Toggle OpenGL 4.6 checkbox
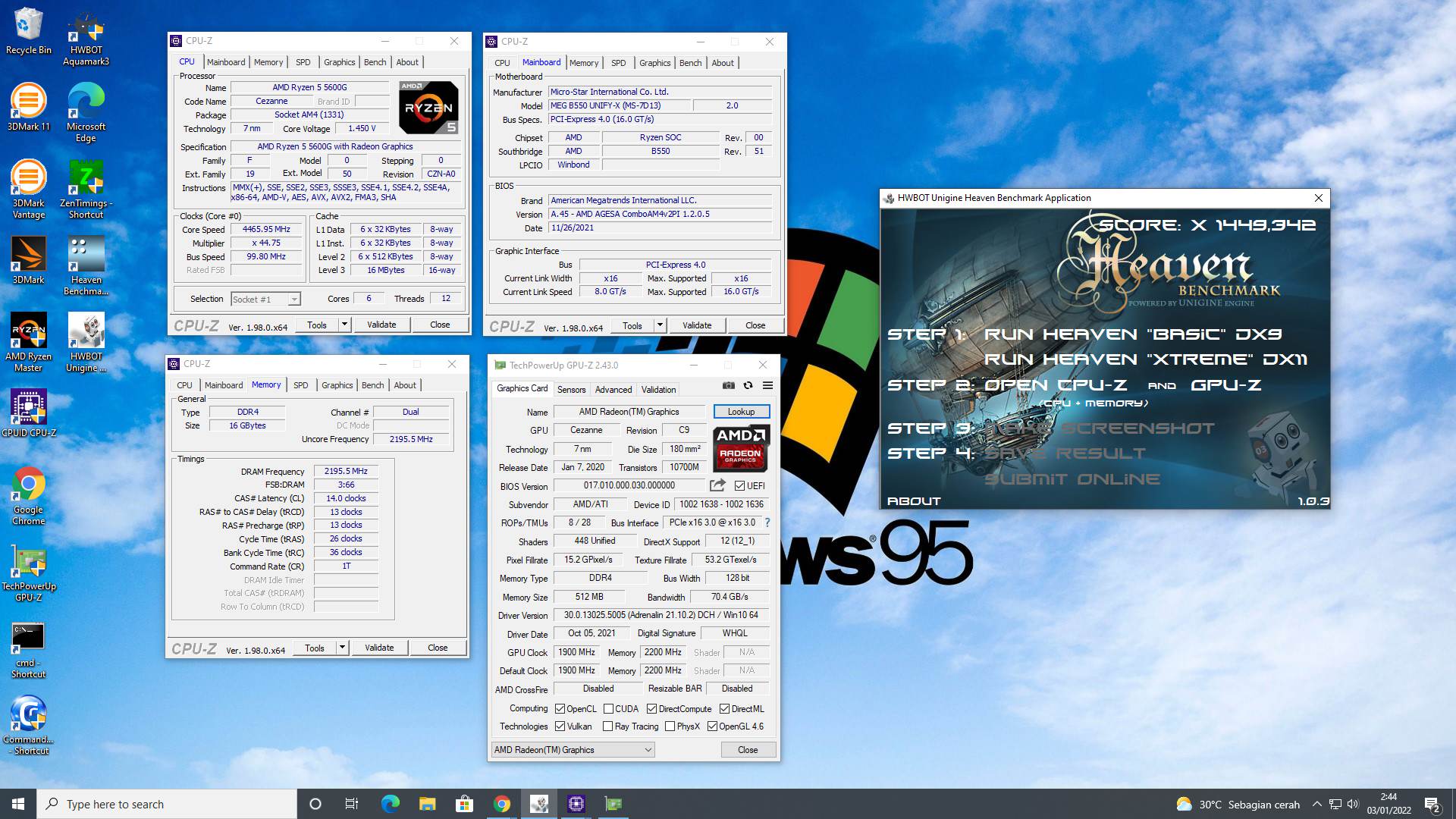The width and height of the screenshot is (1456, 819). 712,726
